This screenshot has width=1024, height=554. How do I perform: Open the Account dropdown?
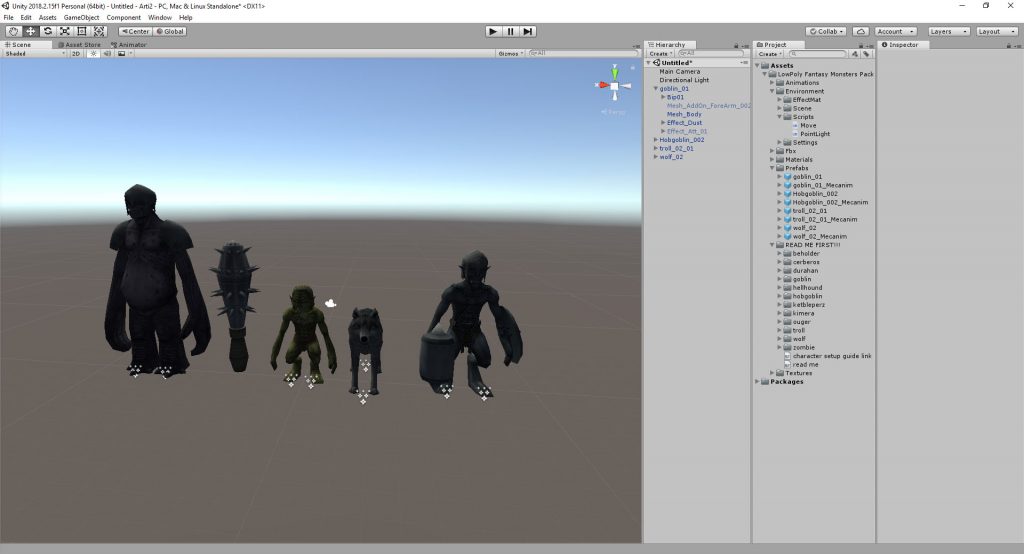(895, 31)
